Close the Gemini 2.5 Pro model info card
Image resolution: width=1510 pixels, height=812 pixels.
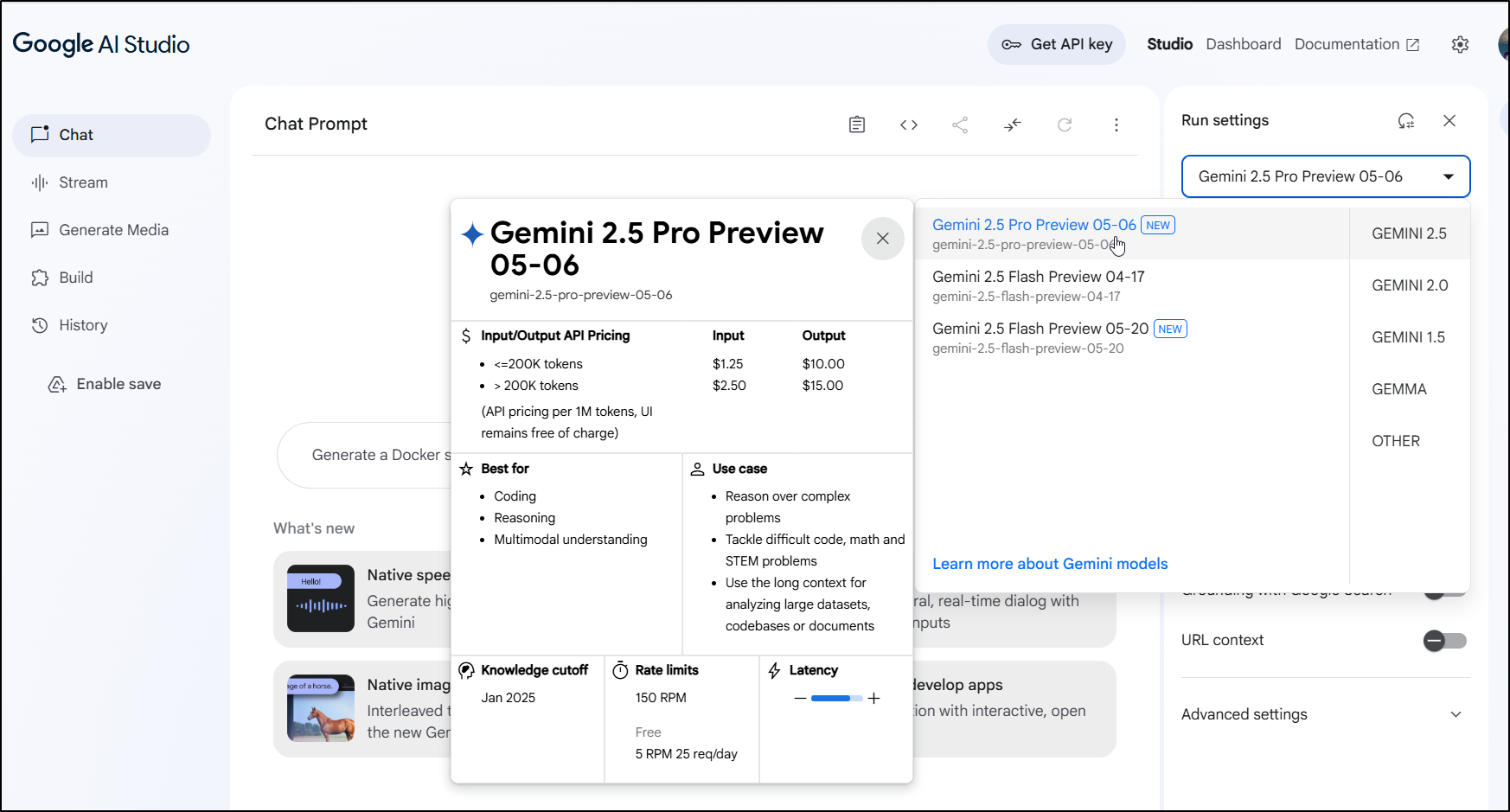click(883, 239)
